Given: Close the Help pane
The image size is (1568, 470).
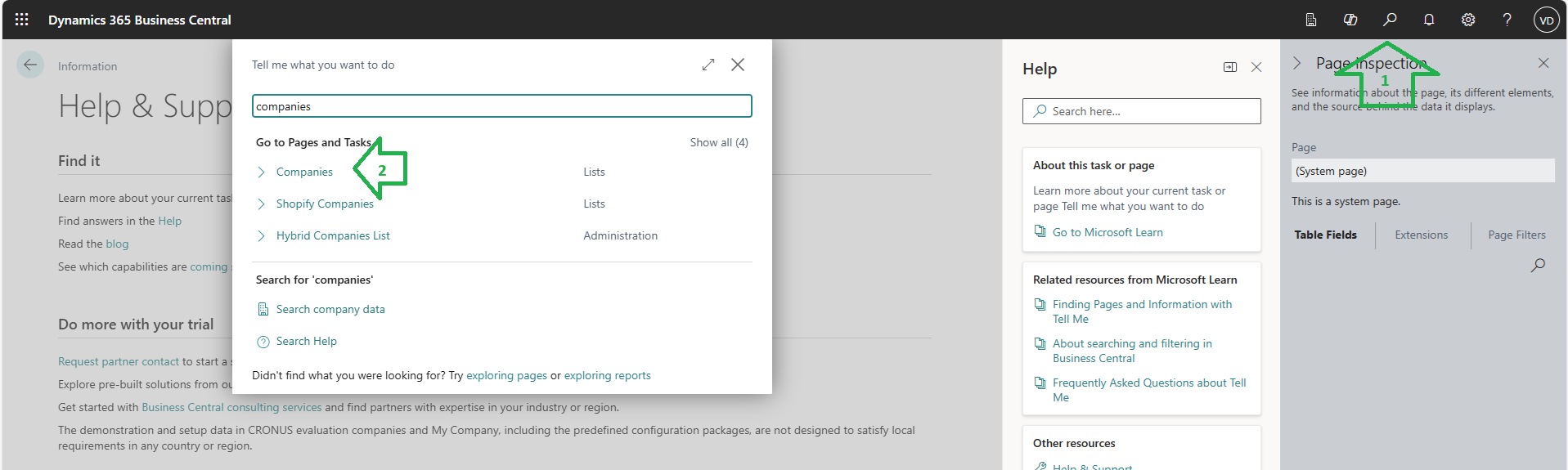Looking at the screenshot, I should (1256, 67).
